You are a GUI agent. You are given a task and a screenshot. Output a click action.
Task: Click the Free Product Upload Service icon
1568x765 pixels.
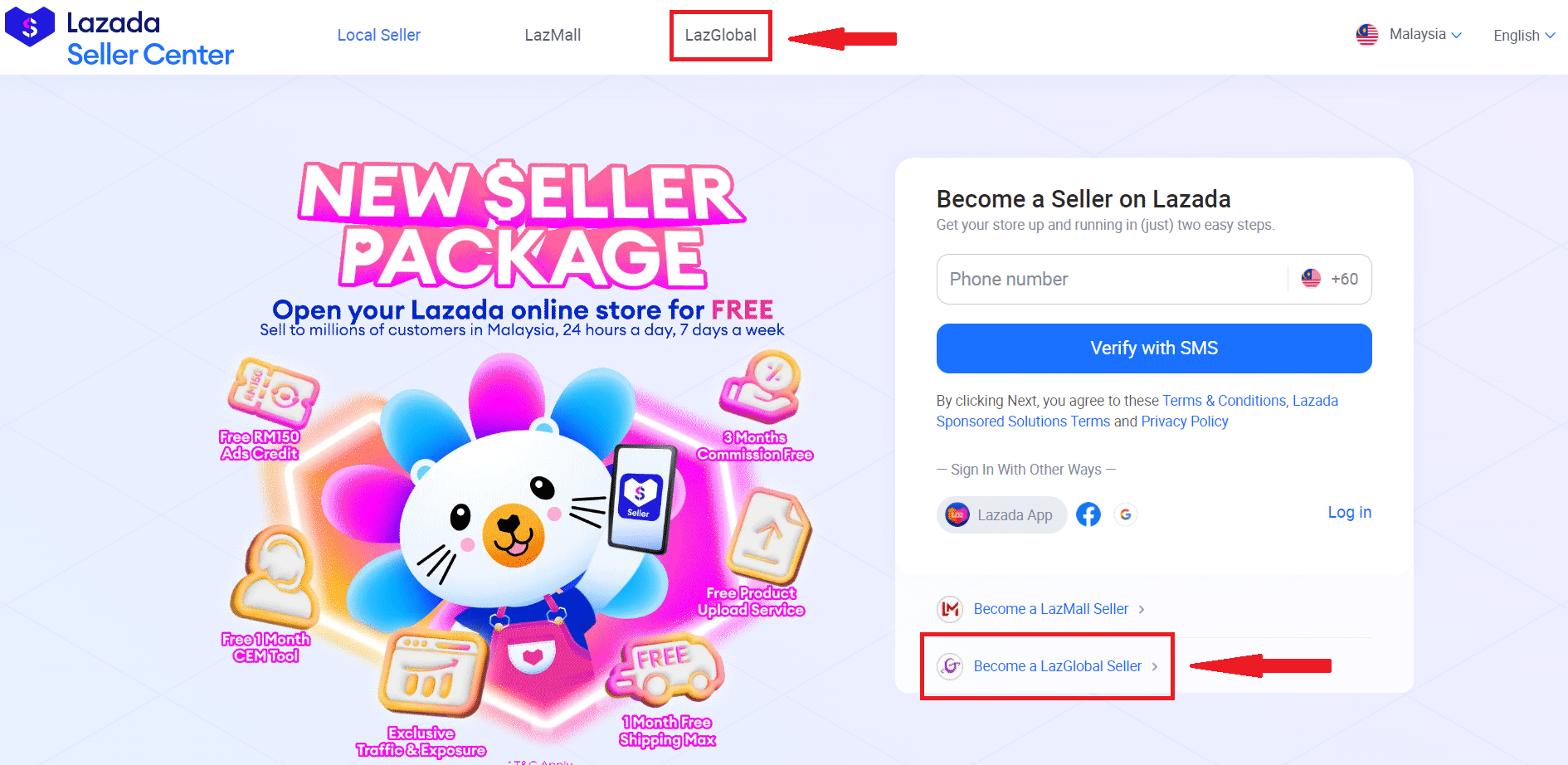click(769, 538)
